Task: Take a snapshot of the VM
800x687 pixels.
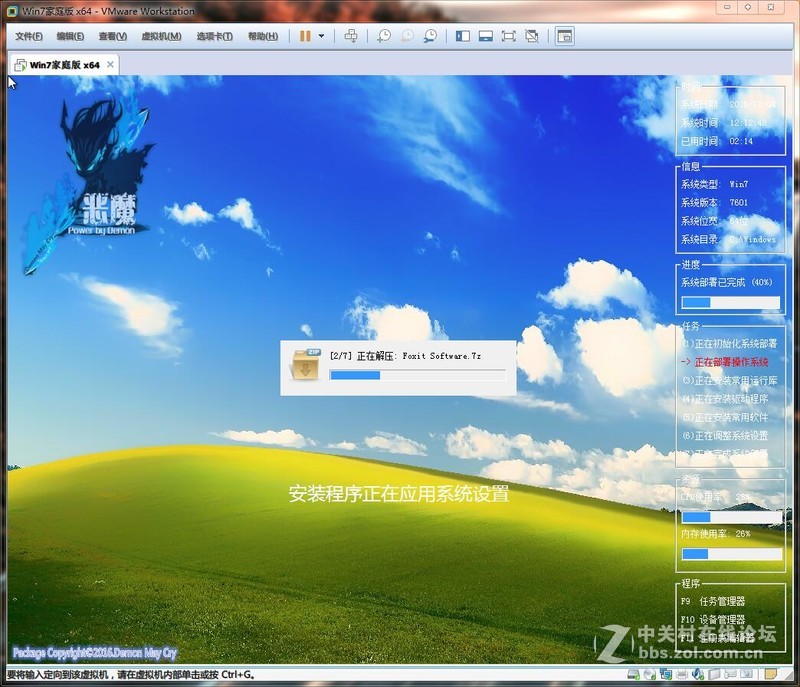Action: (383, 36)
